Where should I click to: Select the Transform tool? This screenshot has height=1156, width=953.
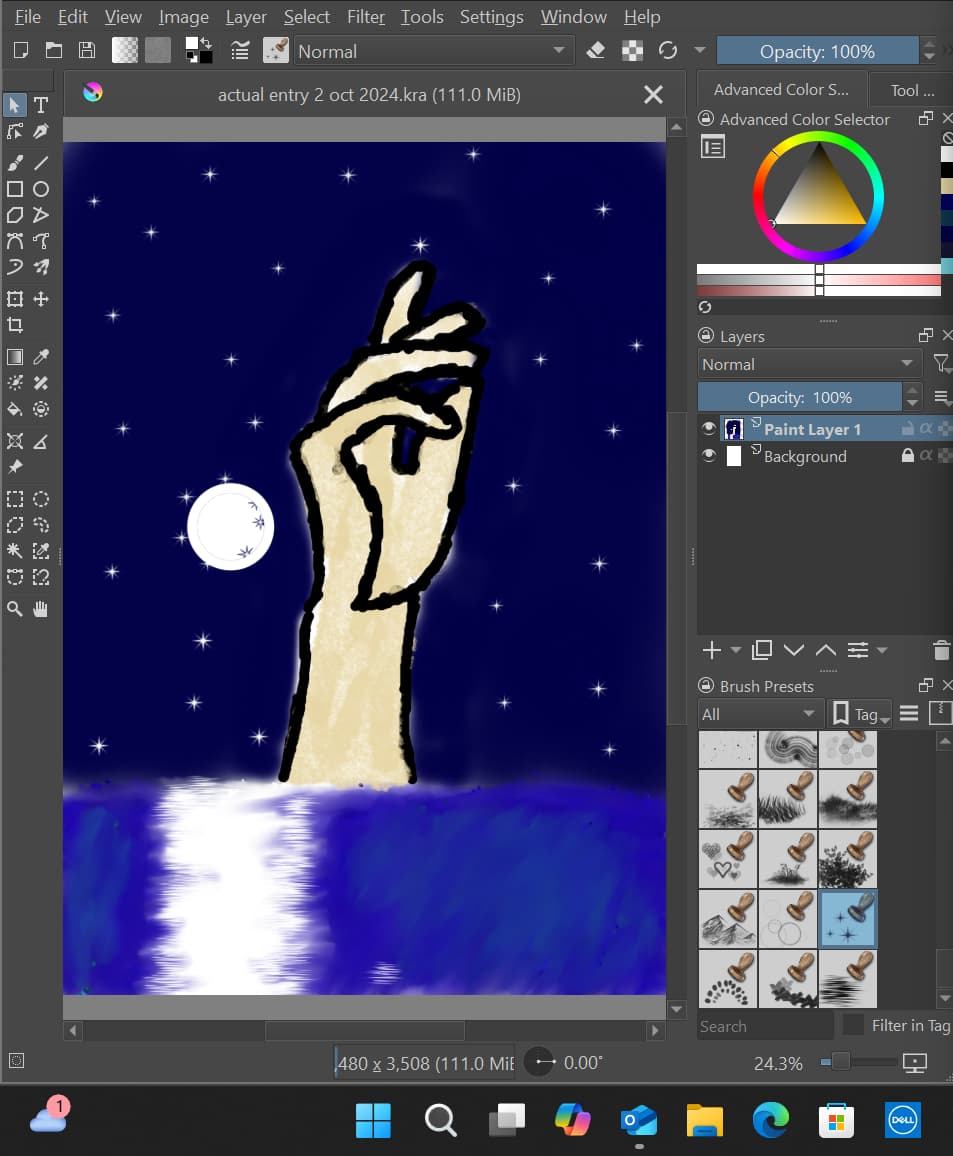[x=15, y=299]
